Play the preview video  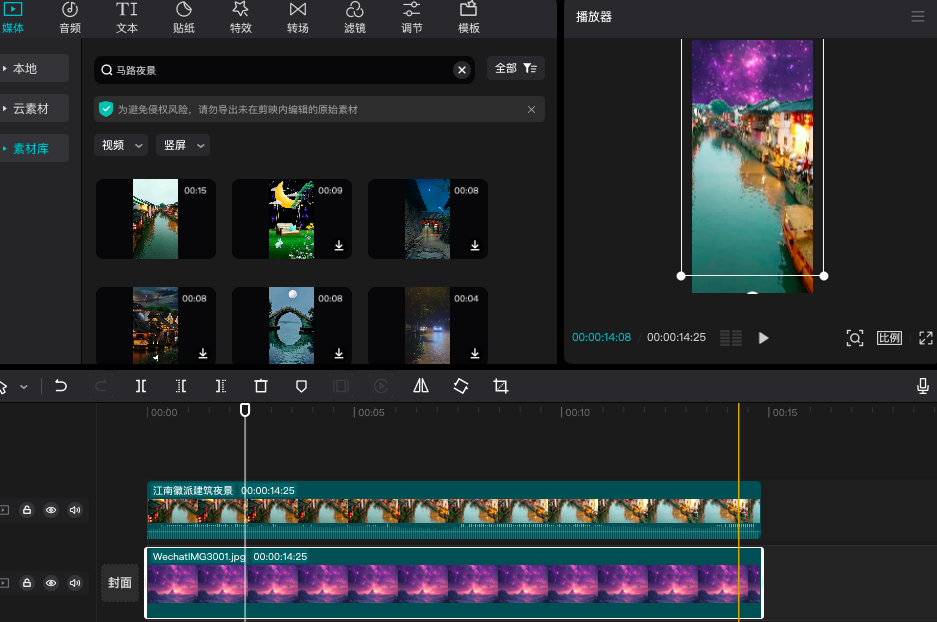click(x=763, y=338)
